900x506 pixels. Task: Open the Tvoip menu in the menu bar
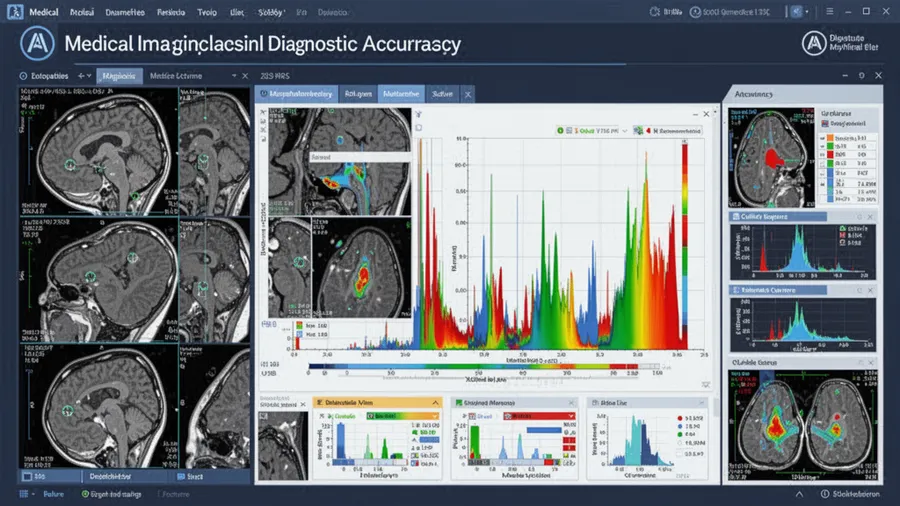[x=207, y=12]
